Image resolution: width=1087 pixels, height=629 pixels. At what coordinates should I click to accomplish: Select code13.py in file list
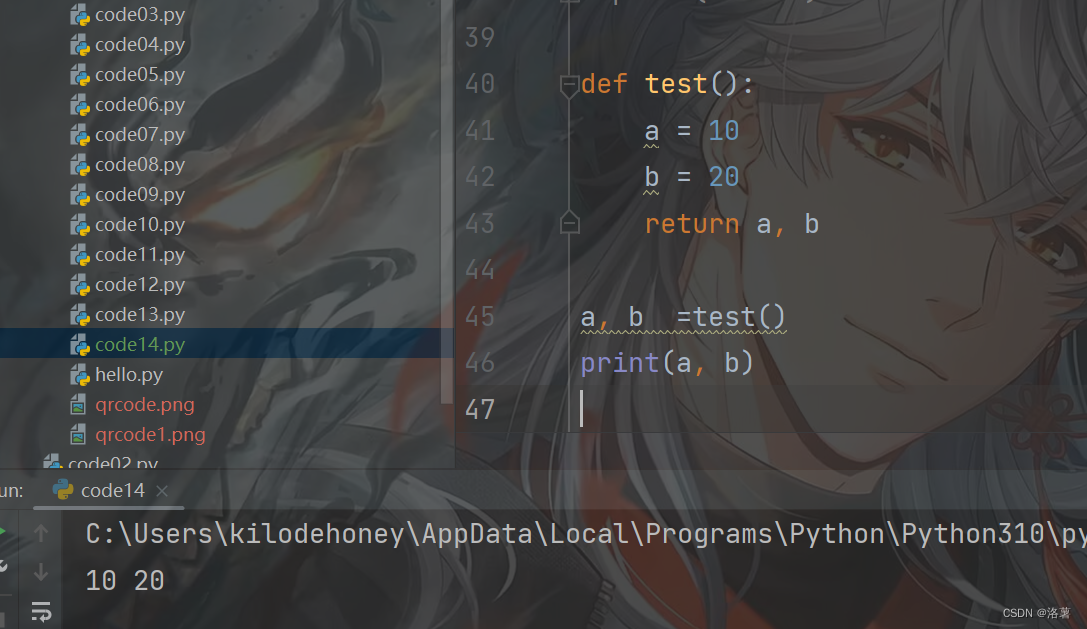click(x=139, y=315)
